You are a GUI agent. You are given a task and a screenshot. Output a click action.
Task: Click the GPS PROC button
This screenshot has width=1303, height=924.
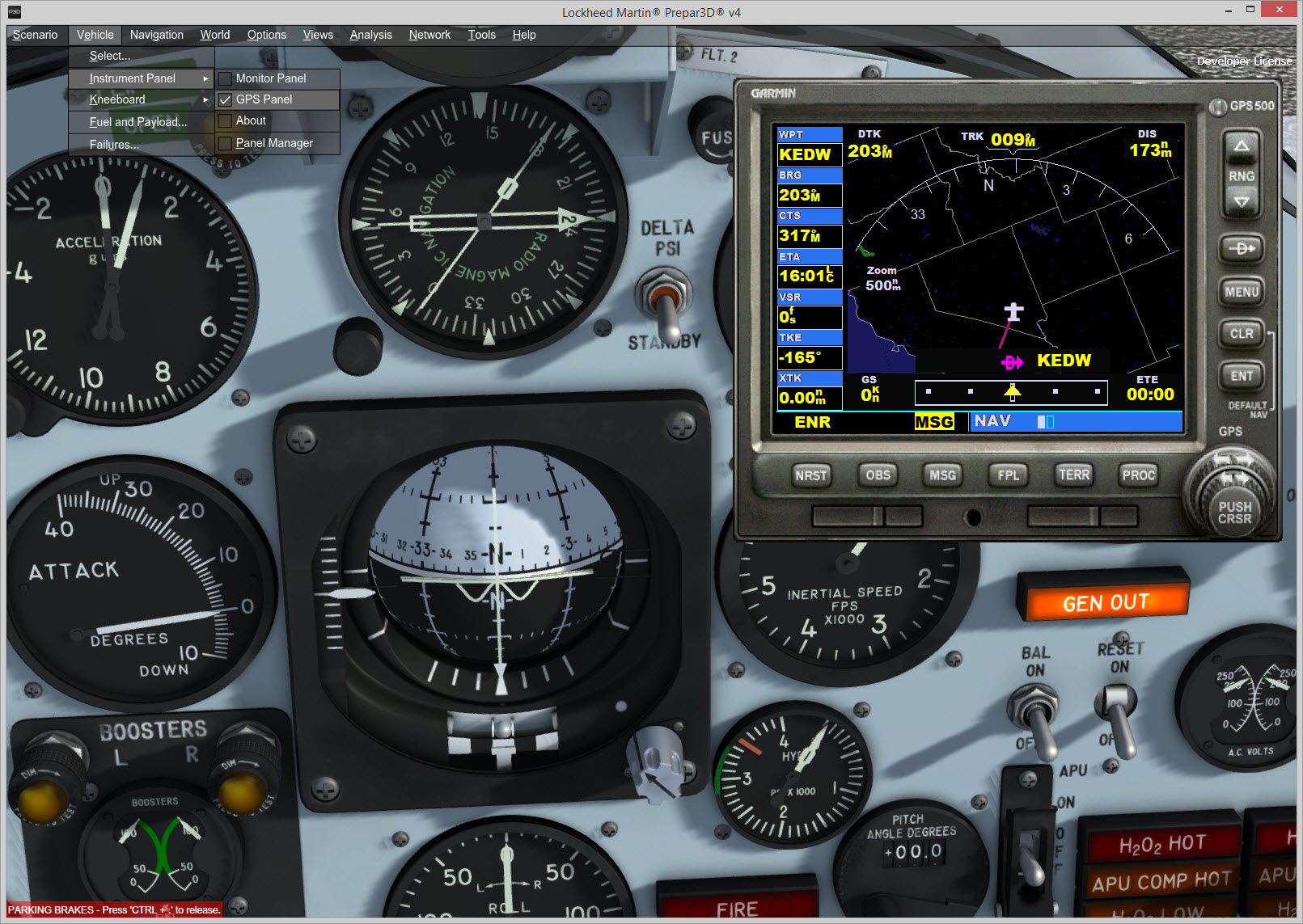[x=1138, y=475]
